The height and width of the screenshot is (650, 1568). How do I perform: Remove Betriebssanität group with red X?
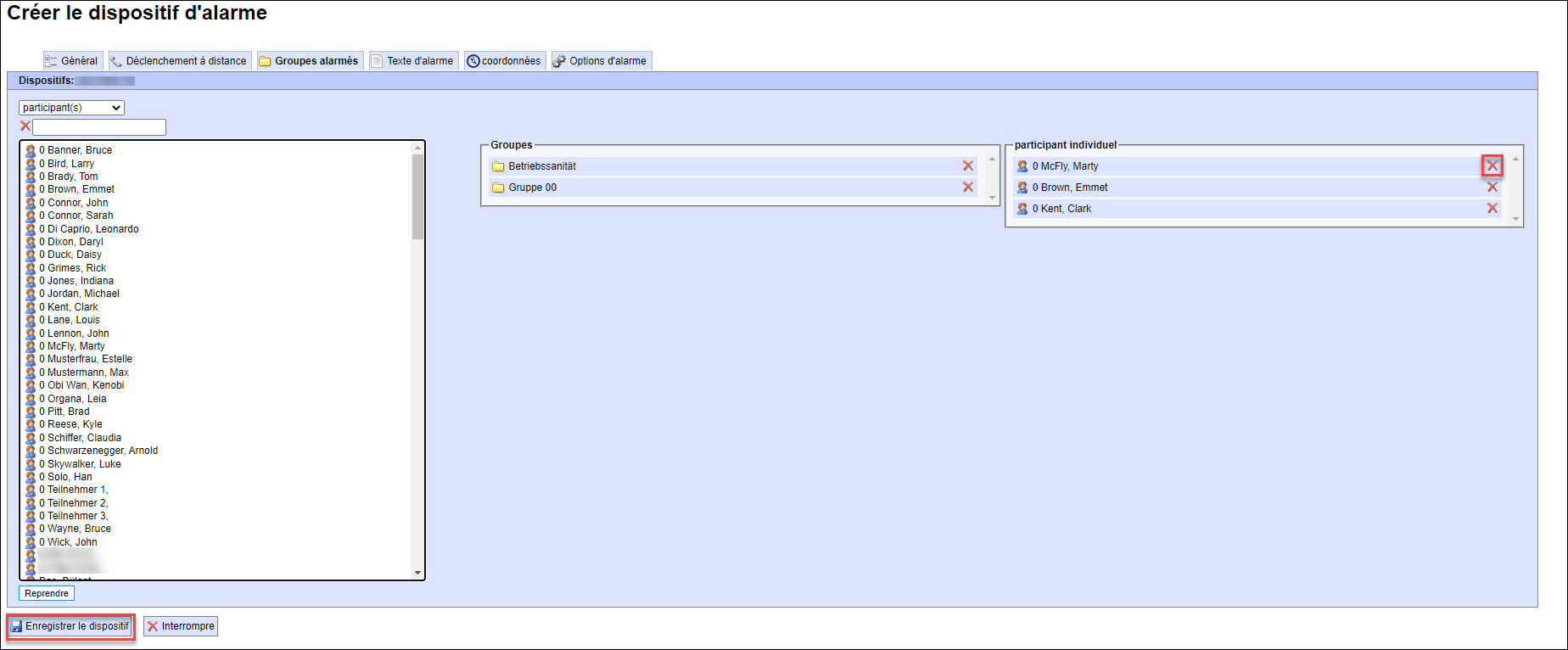pos(967,166)
